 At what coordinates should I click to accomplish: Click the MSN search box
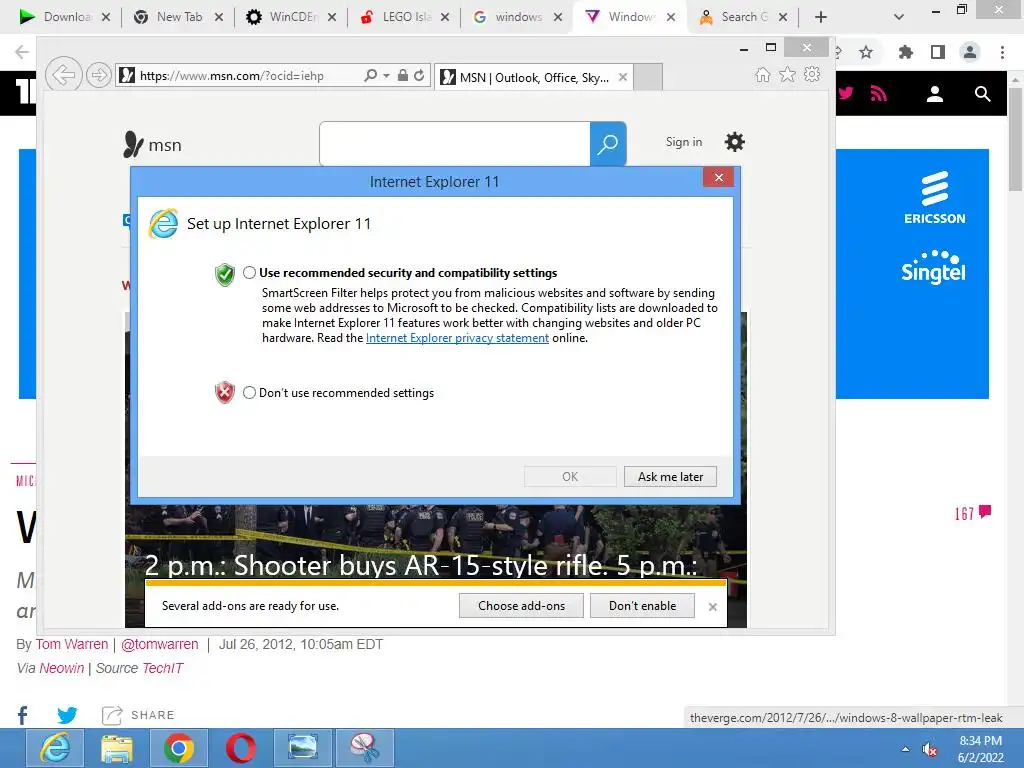tap(455, 144)
